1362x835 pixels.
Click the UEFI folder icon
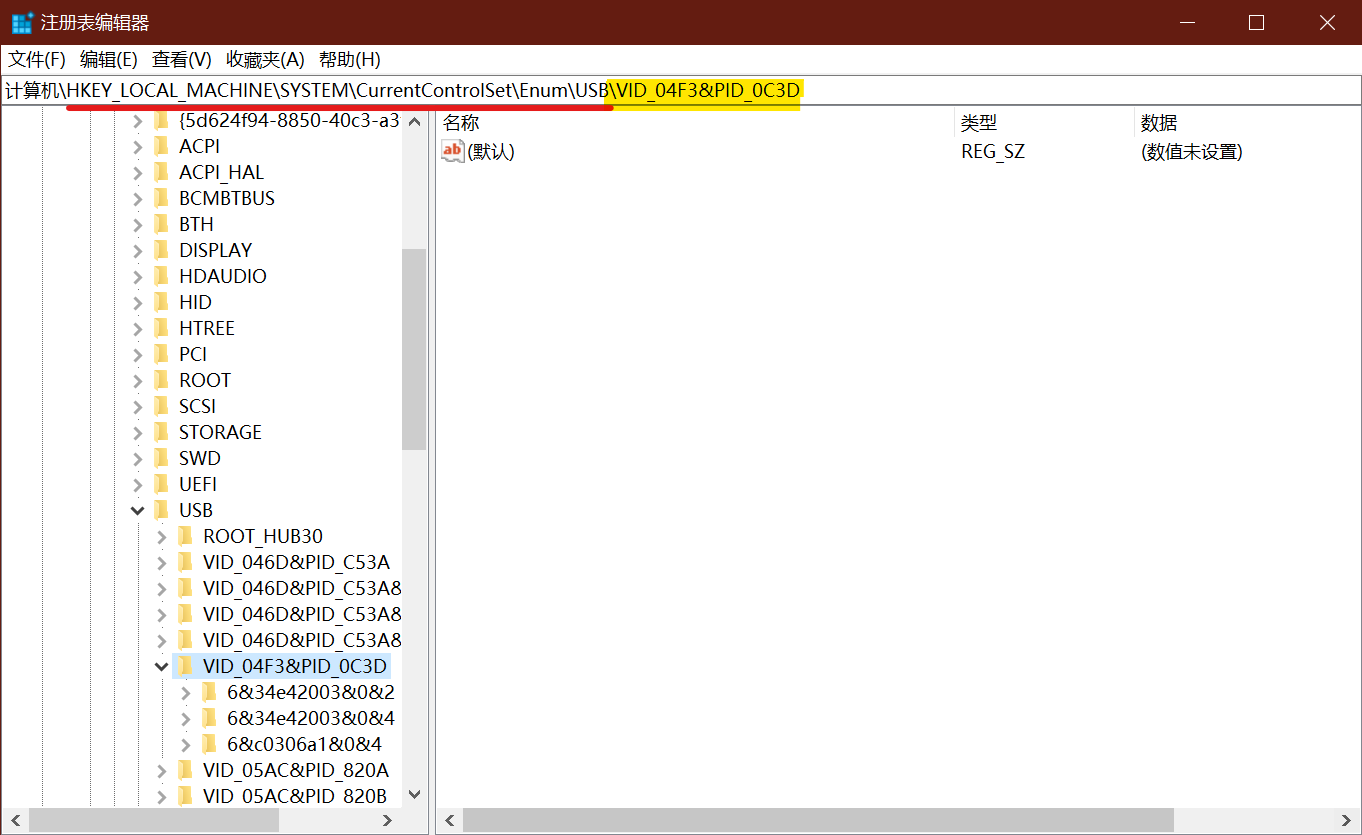[162, 484]
